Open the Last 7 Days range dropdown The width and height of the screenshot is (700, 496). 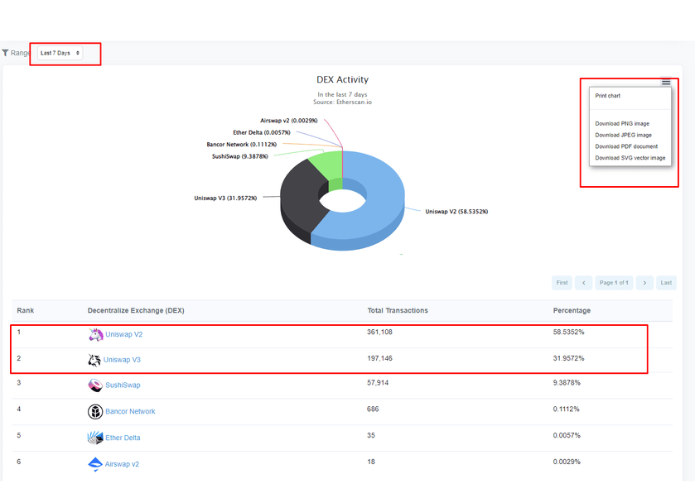(60, 53)
